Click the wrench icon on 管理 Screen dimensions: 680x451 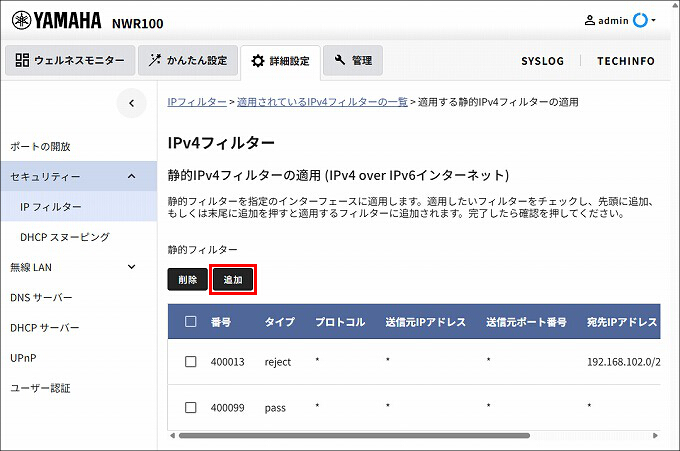(x=340, y=60)
